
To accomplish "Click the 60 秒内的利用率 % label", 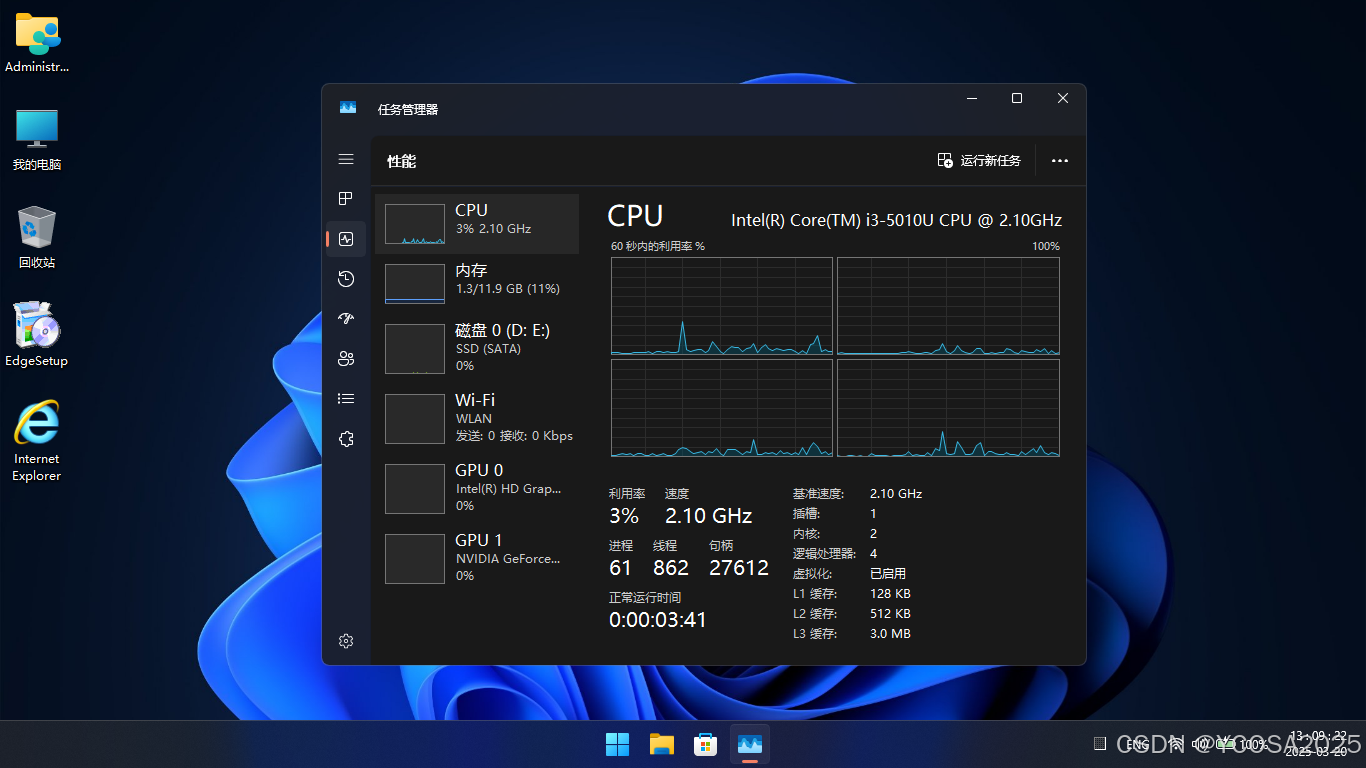I will (x=658, y=246).
